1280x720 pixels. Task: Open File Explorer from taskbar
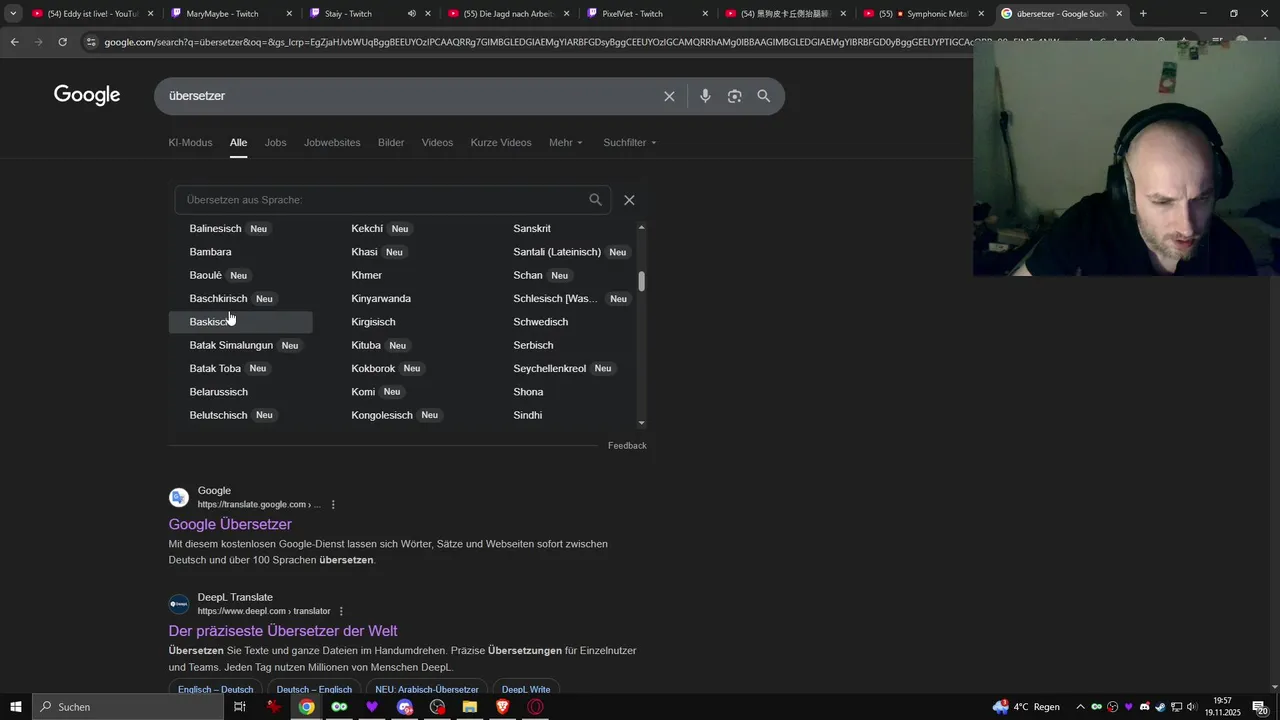(469, 707)
